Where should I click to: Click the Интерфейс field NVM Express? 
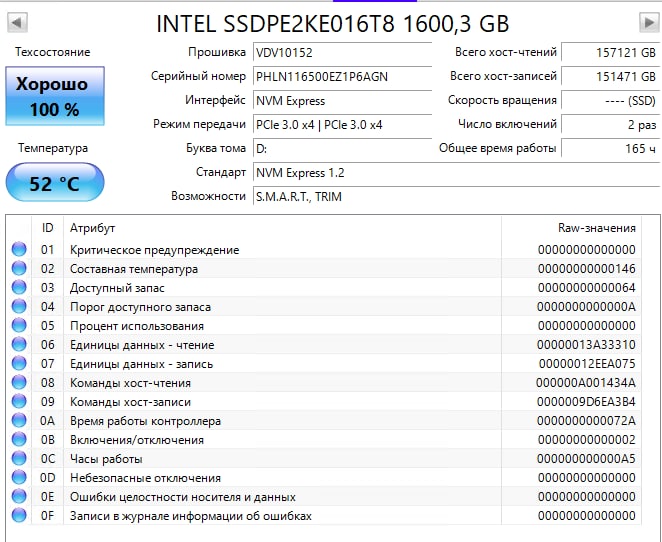tap(342, 101)
